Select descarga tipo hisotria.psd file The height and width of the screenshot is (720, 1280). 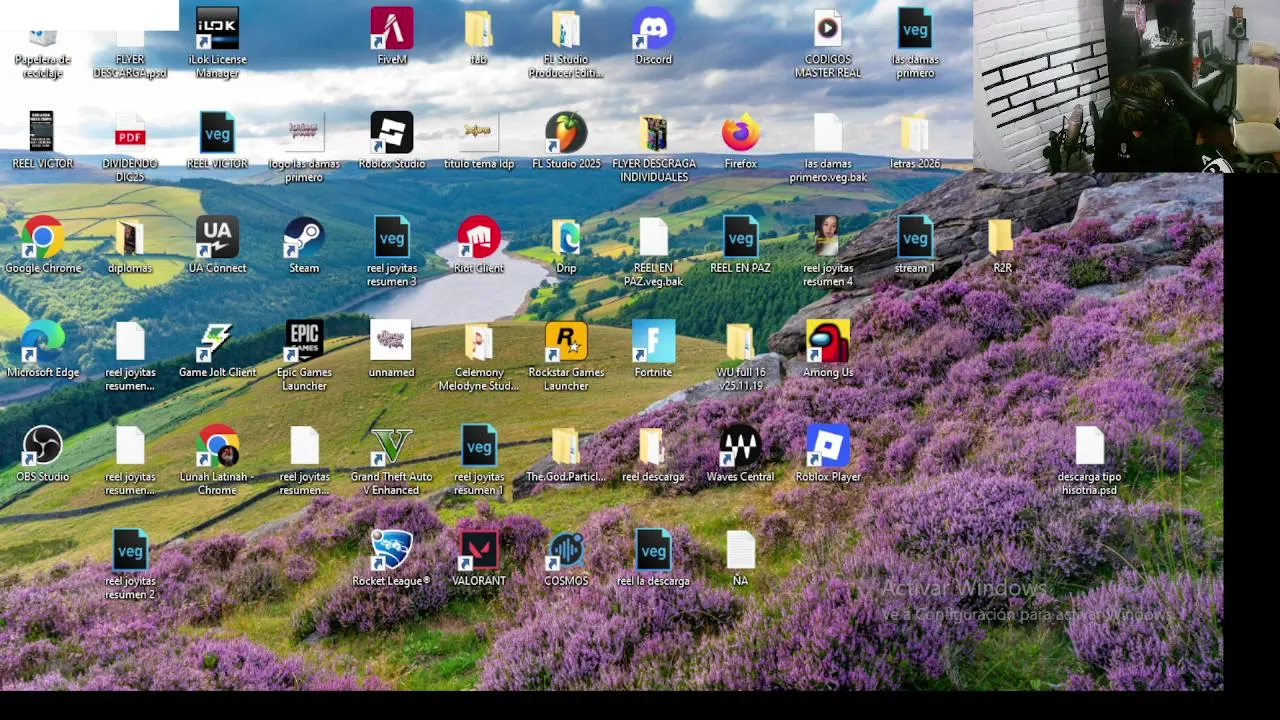click(x=1089, y=446)
